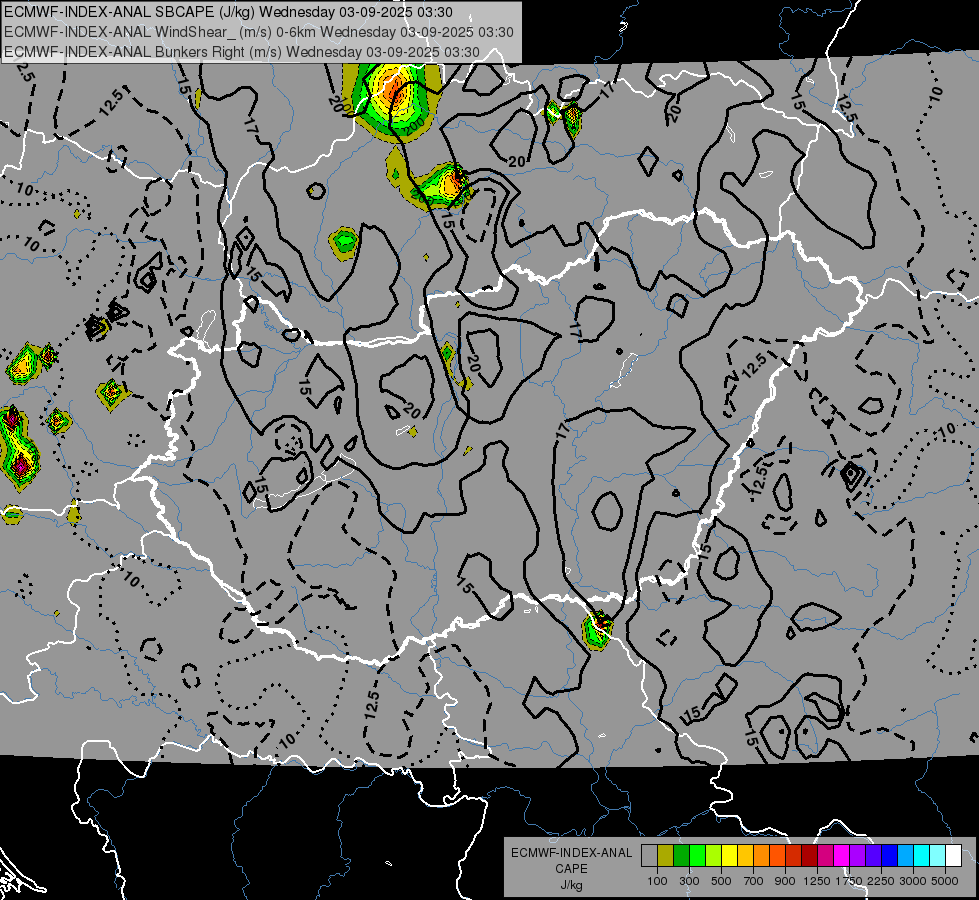Click the dark green legend swatch before 300
The image size is (979, 900).
point(681,856)
